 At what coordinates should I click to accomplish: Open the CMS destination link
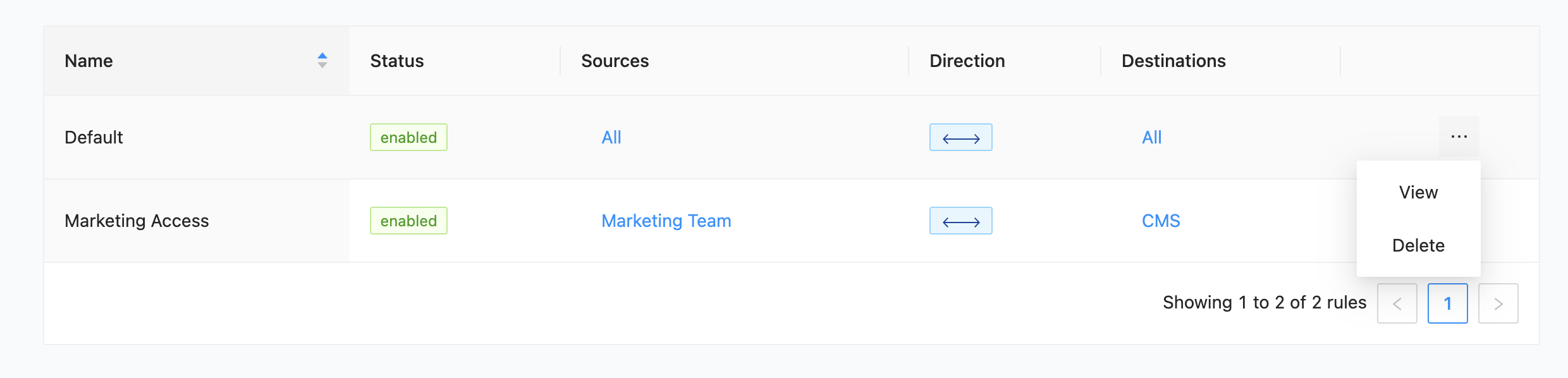click(x=1160, y=221)
